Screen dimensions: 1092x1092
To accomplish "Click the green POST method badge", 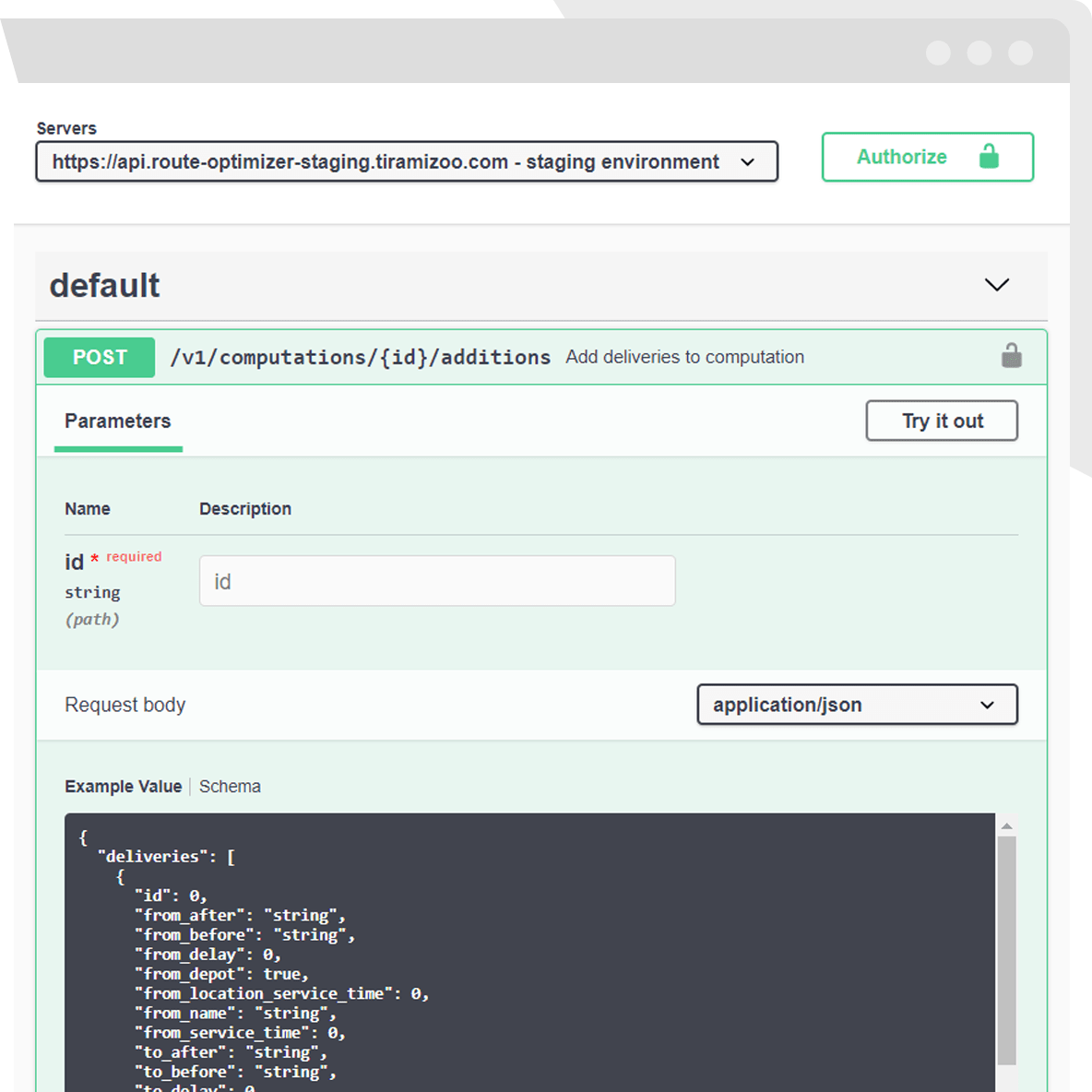I will [x=100, y=358].
